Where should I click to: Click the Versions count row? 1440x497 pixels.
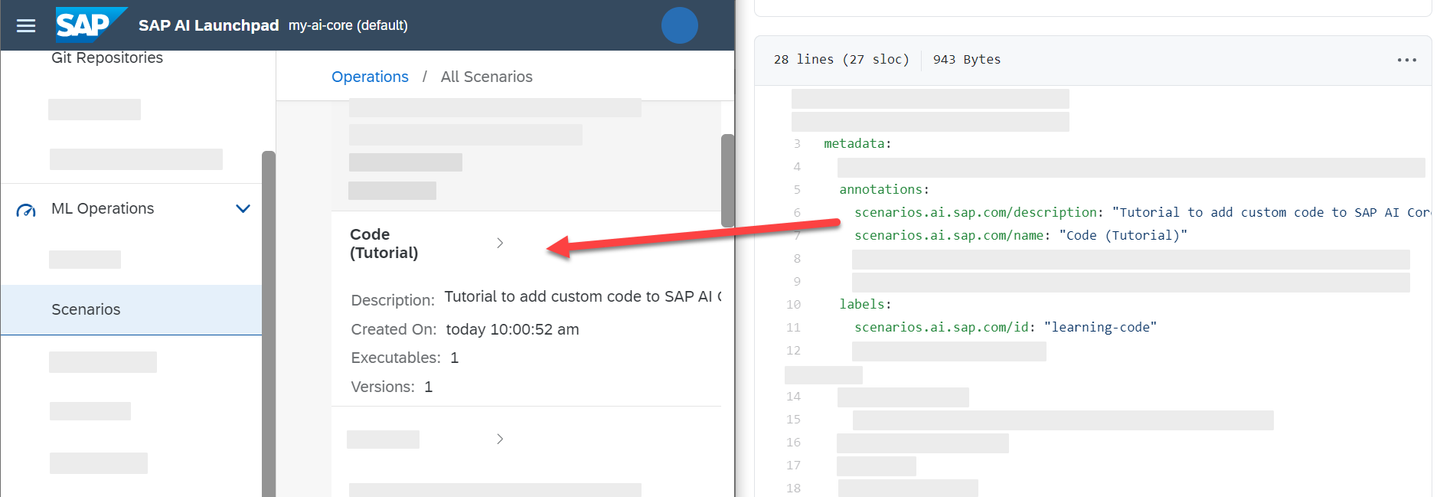[392, 387]
